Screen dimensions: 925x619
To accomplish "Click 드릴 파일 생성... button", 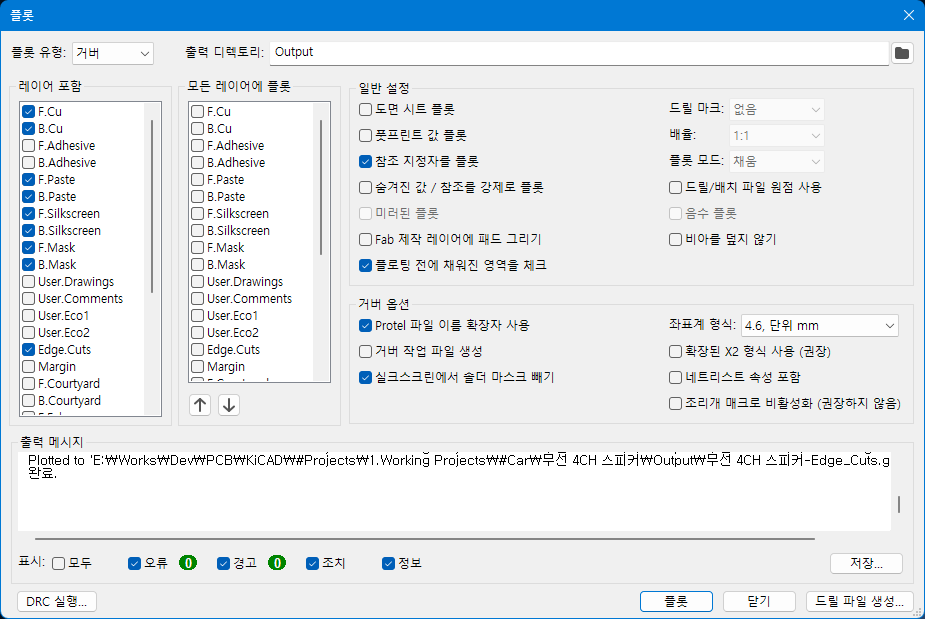I will pyautogui.click(x=860, y=601).
